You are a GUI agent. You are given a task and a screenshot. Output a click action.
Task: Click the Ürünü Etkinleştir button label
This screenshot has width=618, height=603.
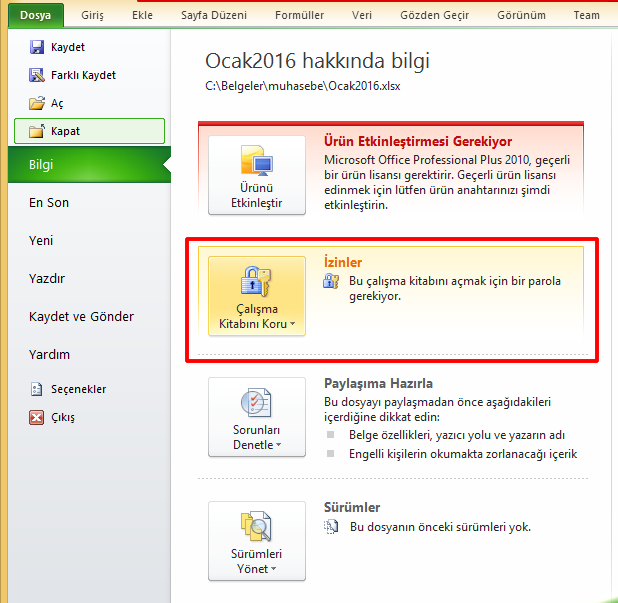click(257, 195)
